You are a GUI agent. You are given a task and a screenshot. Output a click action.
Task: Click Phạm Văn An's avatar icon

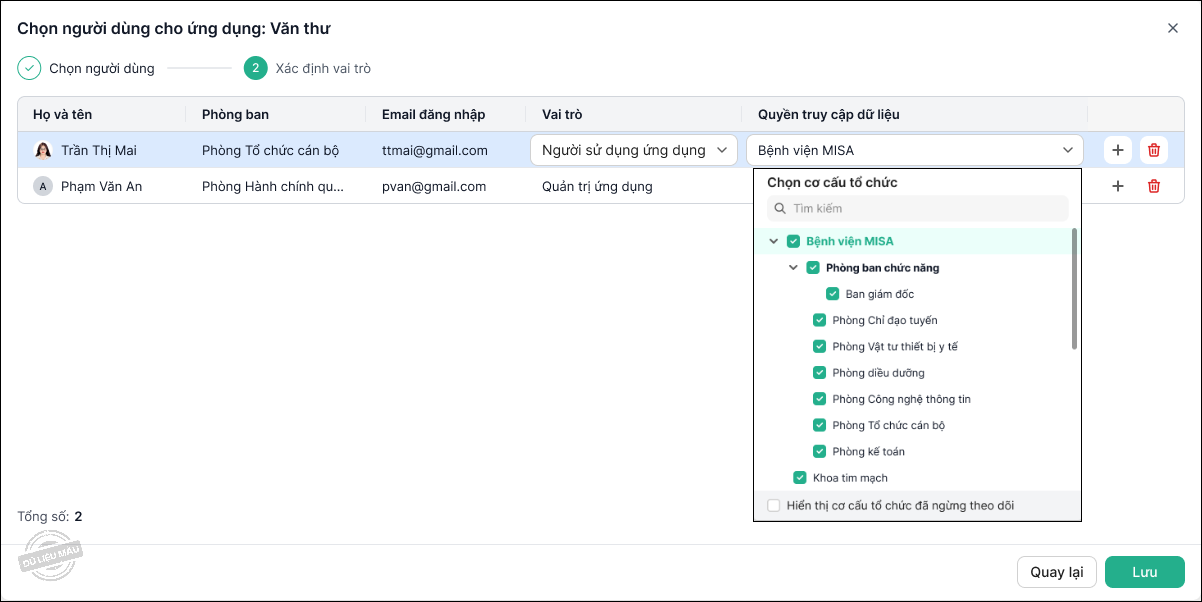(43, 186)
